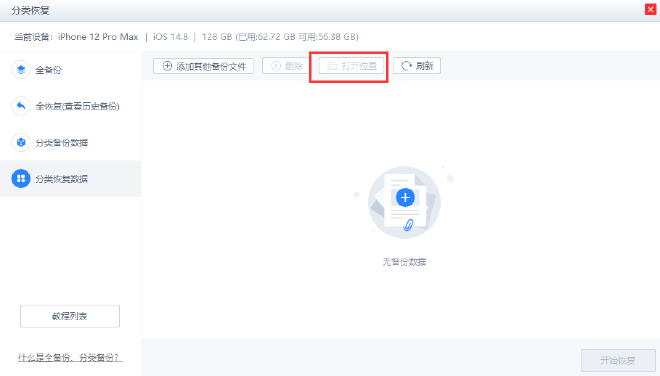The image size is (660, 376).
Task: Click 打开位置 button
Action: pyautogui.click(x=351, y=66)
